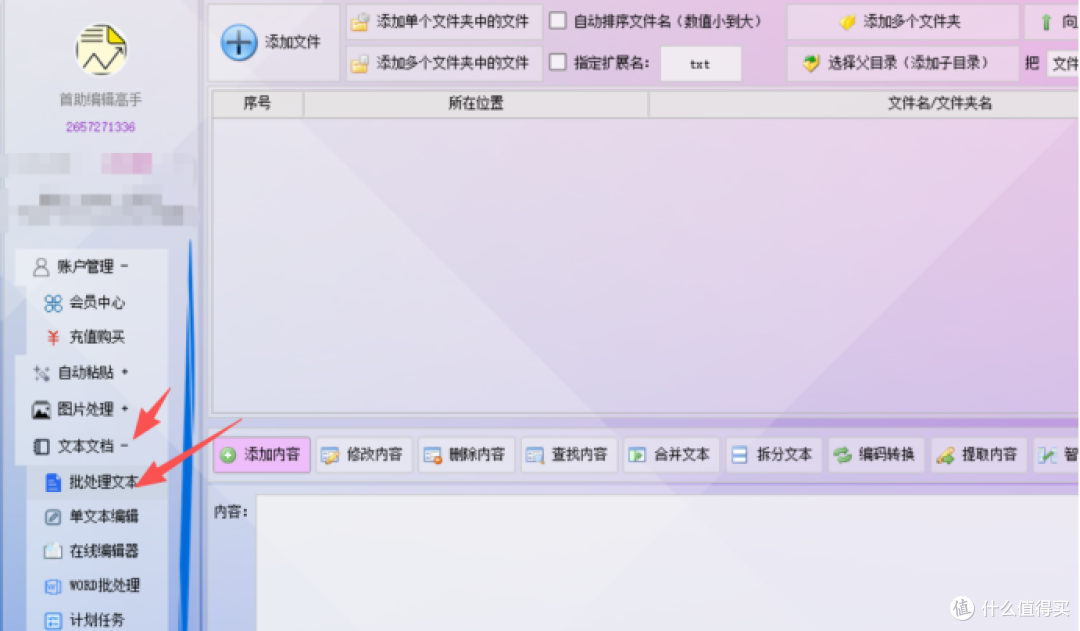1080x631 pixels.
Task: Switch to the 编码转换 tab
Action: click(x=876, y=455)
